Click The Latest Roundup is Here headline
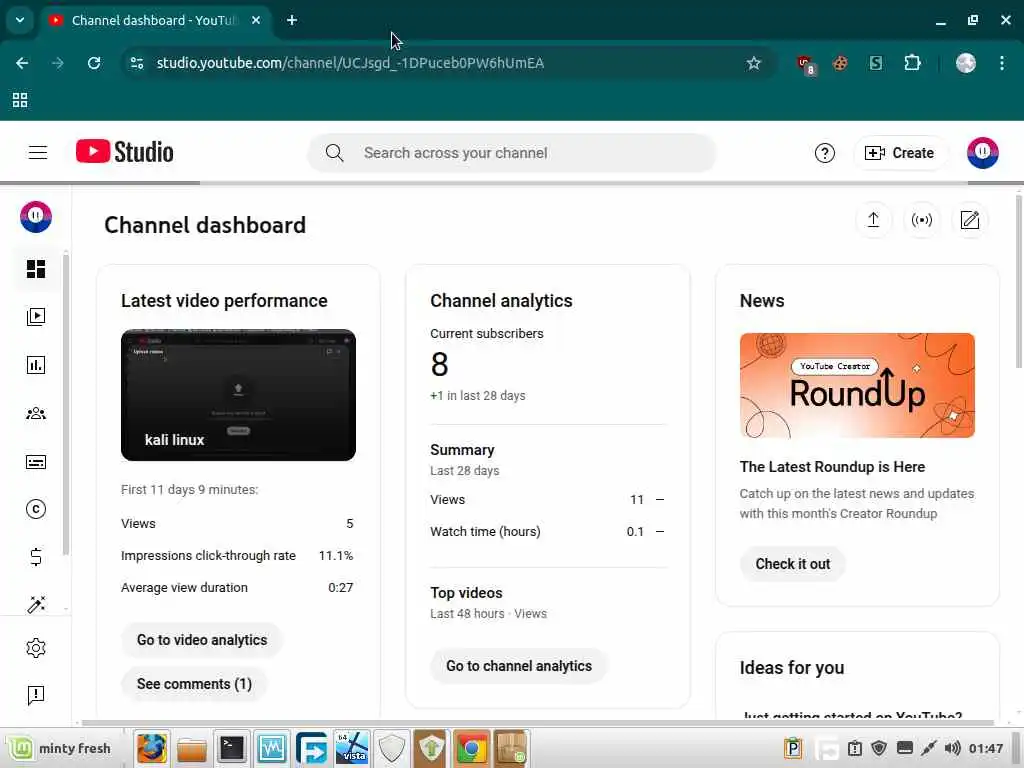The width and height of the screenshot is (1024, 768). click(x=832, y=467)
